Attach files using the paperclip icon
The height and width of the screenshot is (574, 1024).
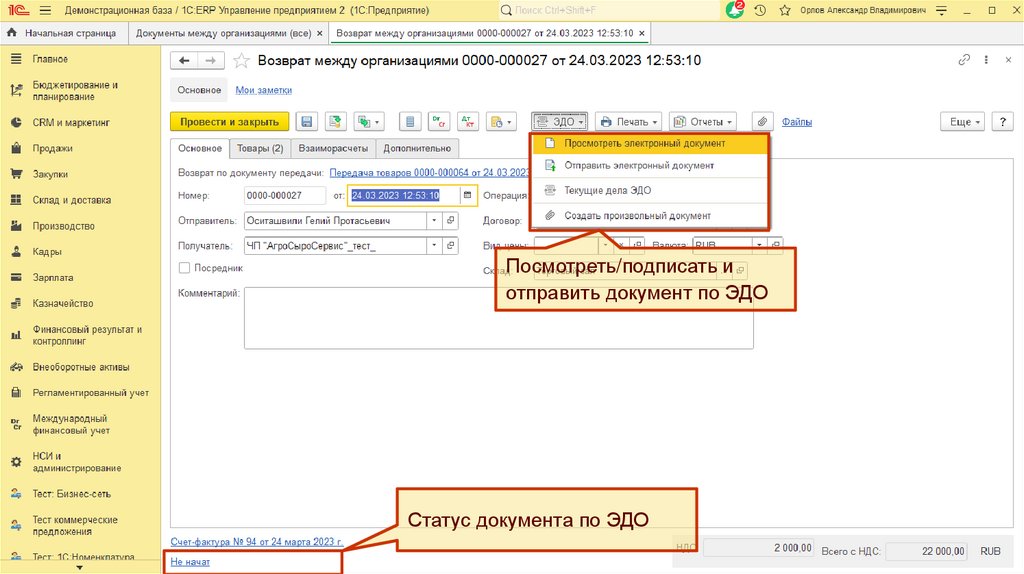point(762,121)
